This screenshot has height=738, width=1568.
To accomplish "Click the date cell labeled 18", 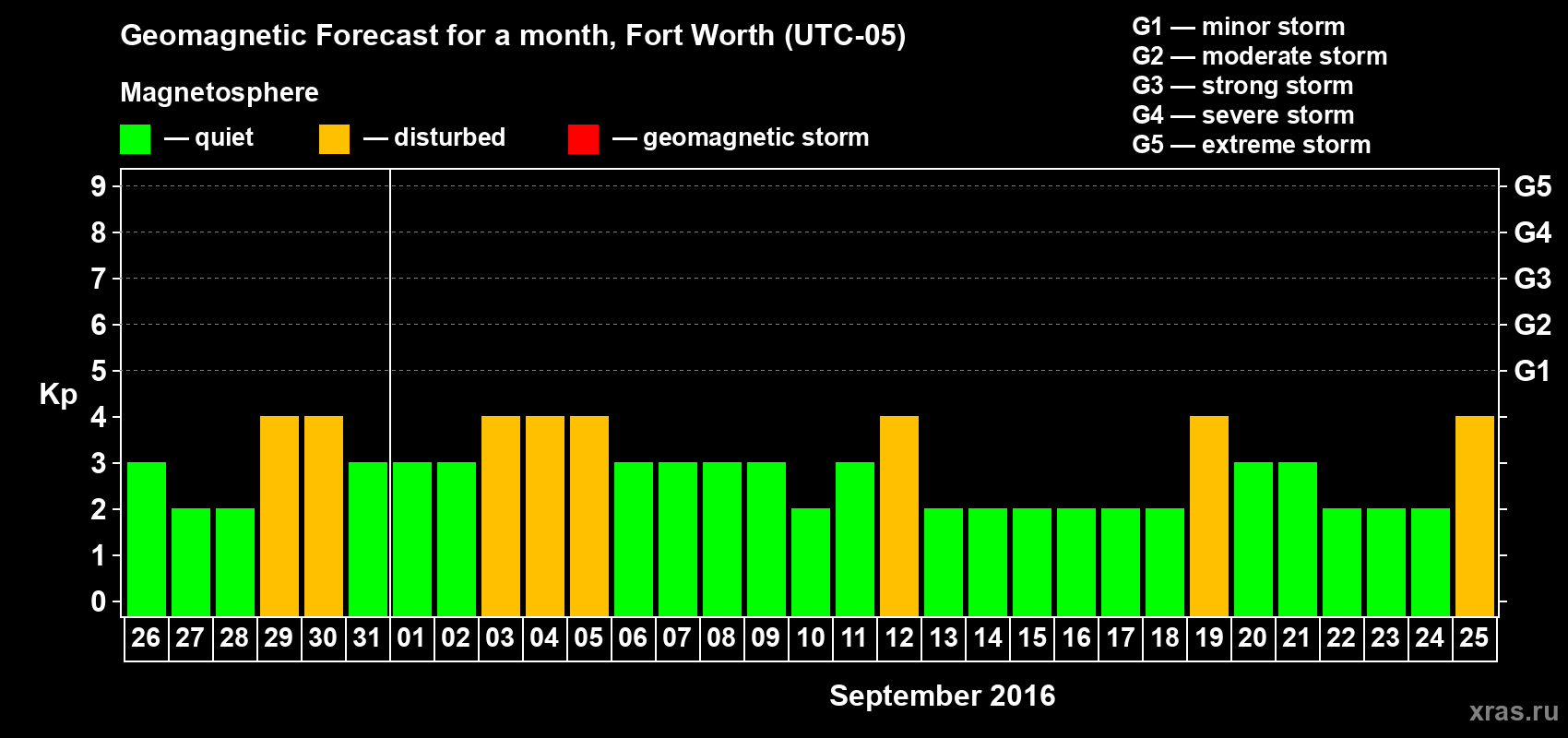I will [x=1164, y=638].
